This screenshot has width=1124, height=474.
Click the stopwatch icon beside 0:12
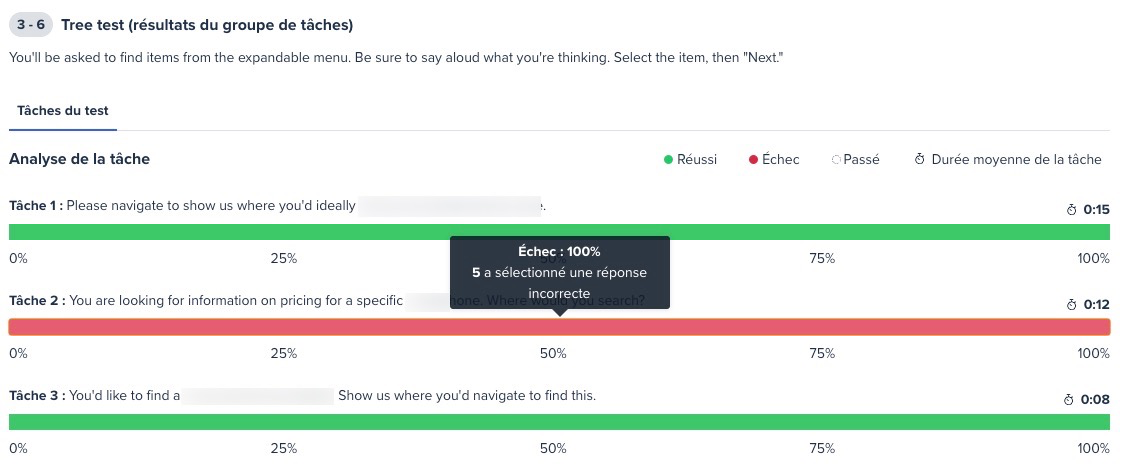[1072, 305]
